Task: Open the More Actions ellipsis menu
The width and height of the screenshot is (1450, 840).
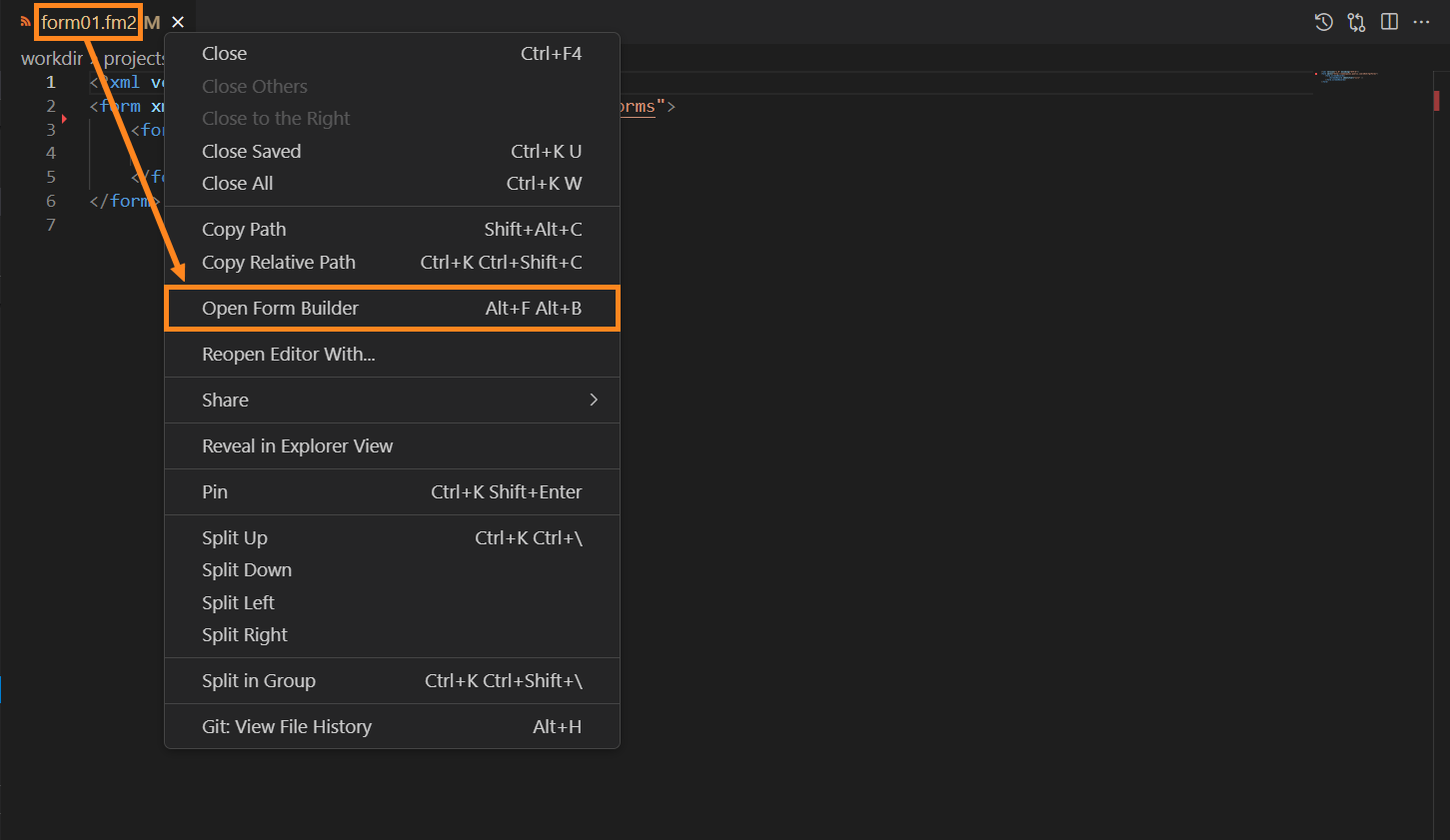Action: pyautogui.click(x=1423, y=21)
